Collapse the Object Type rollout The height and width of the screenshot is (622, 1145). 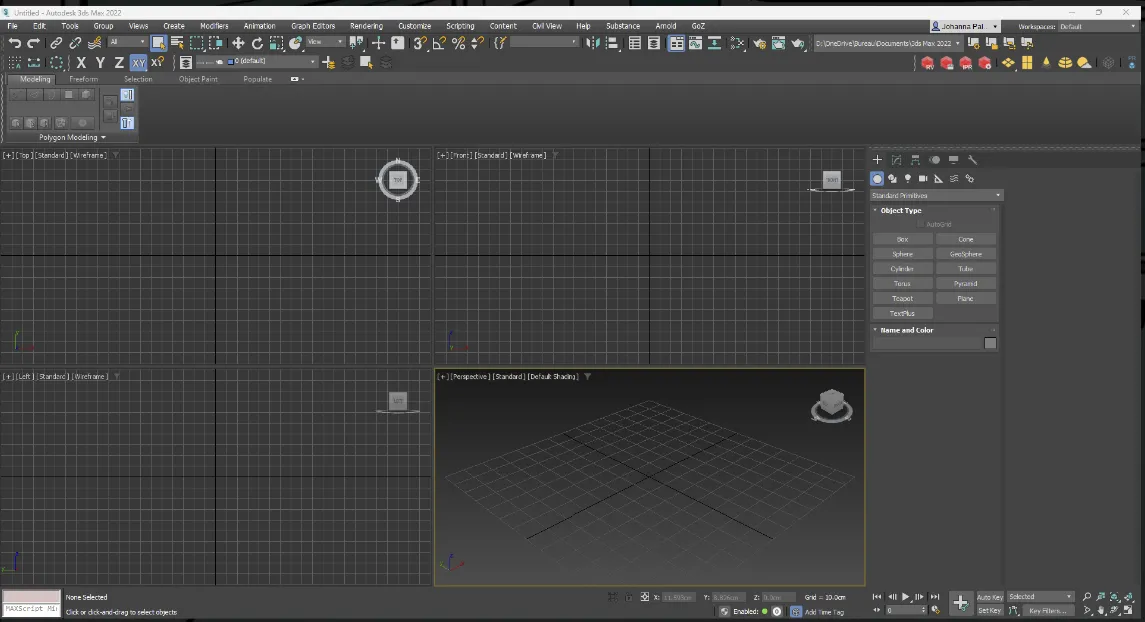(901, 210)
